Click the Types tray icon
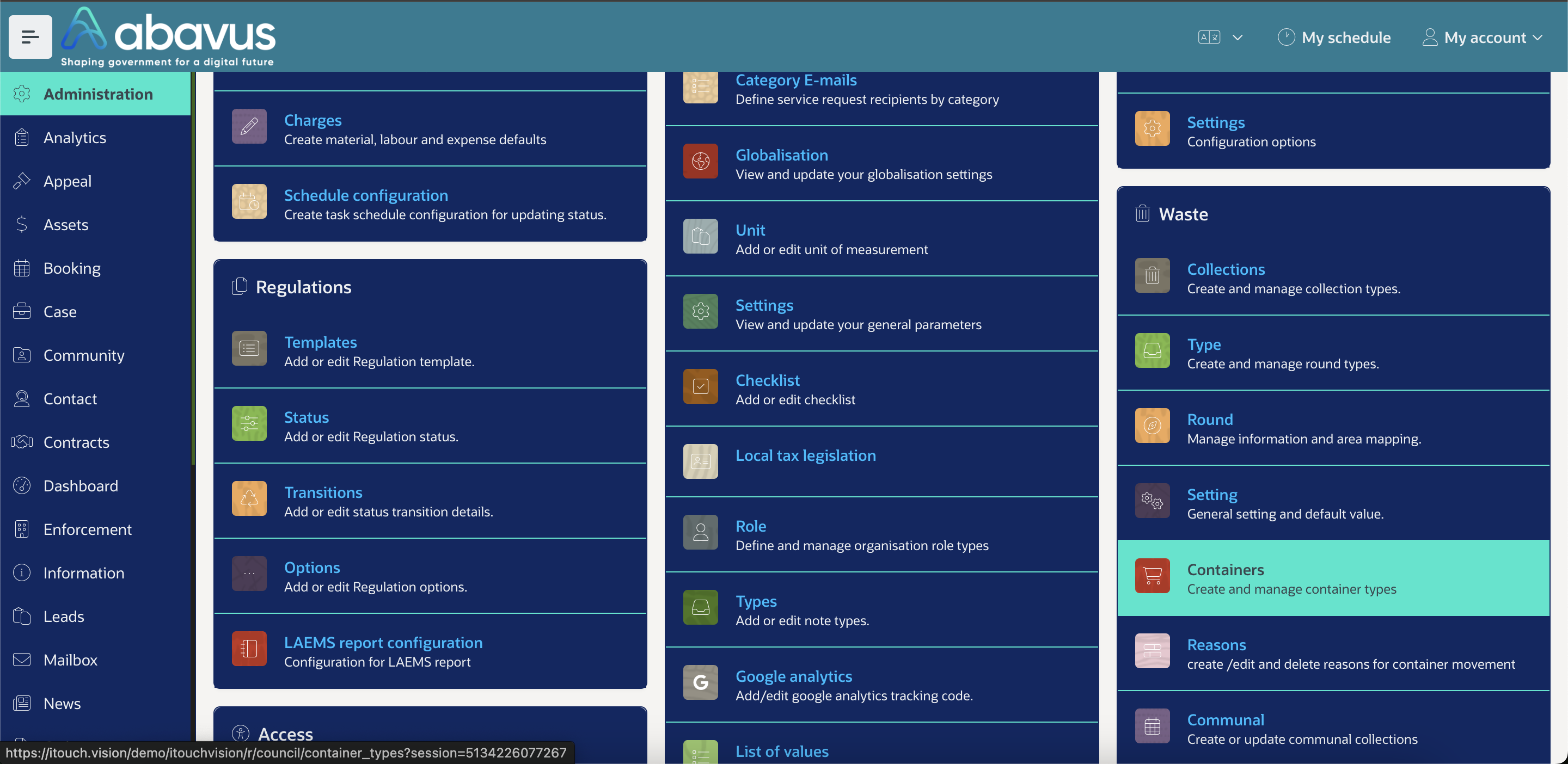The image size is (1568, 764). click(x=700, y=607)
